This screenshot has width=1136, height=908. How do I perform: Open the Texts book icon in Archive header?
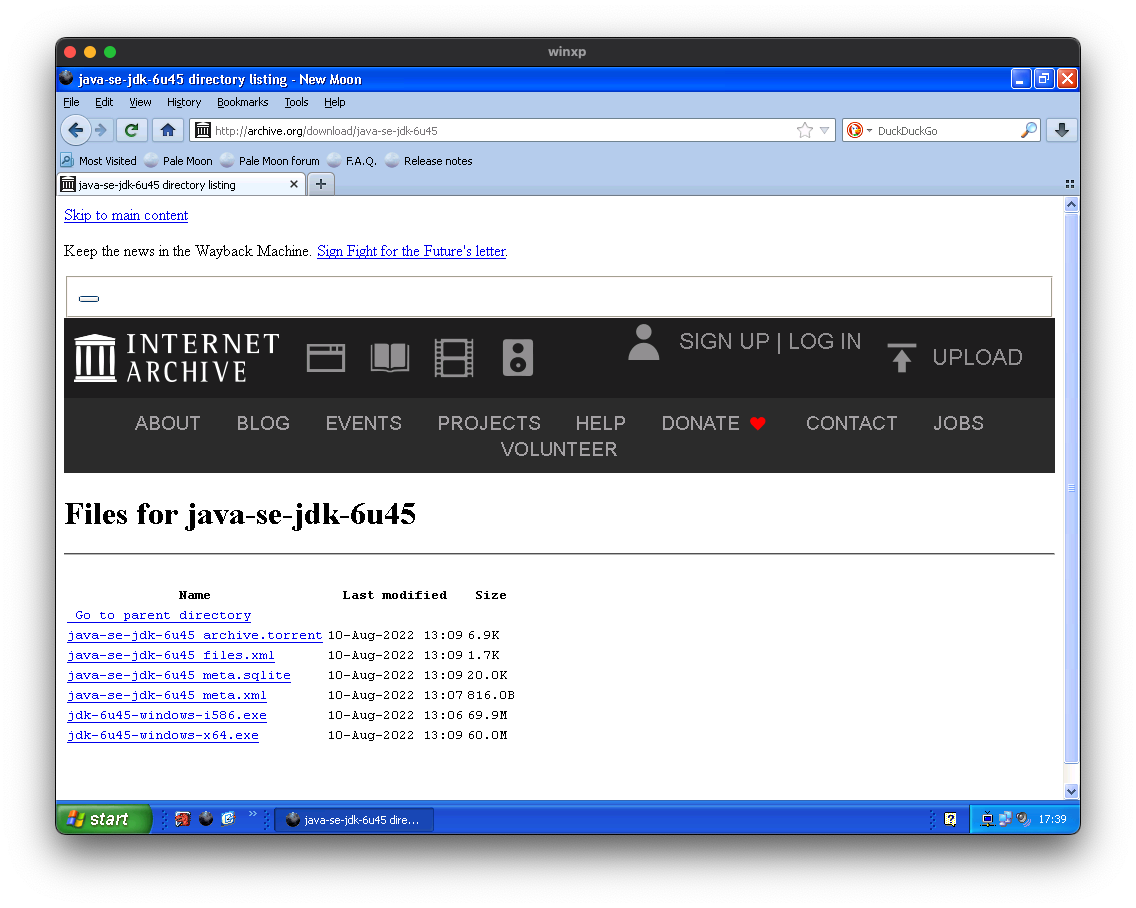[x=390, y=358]
